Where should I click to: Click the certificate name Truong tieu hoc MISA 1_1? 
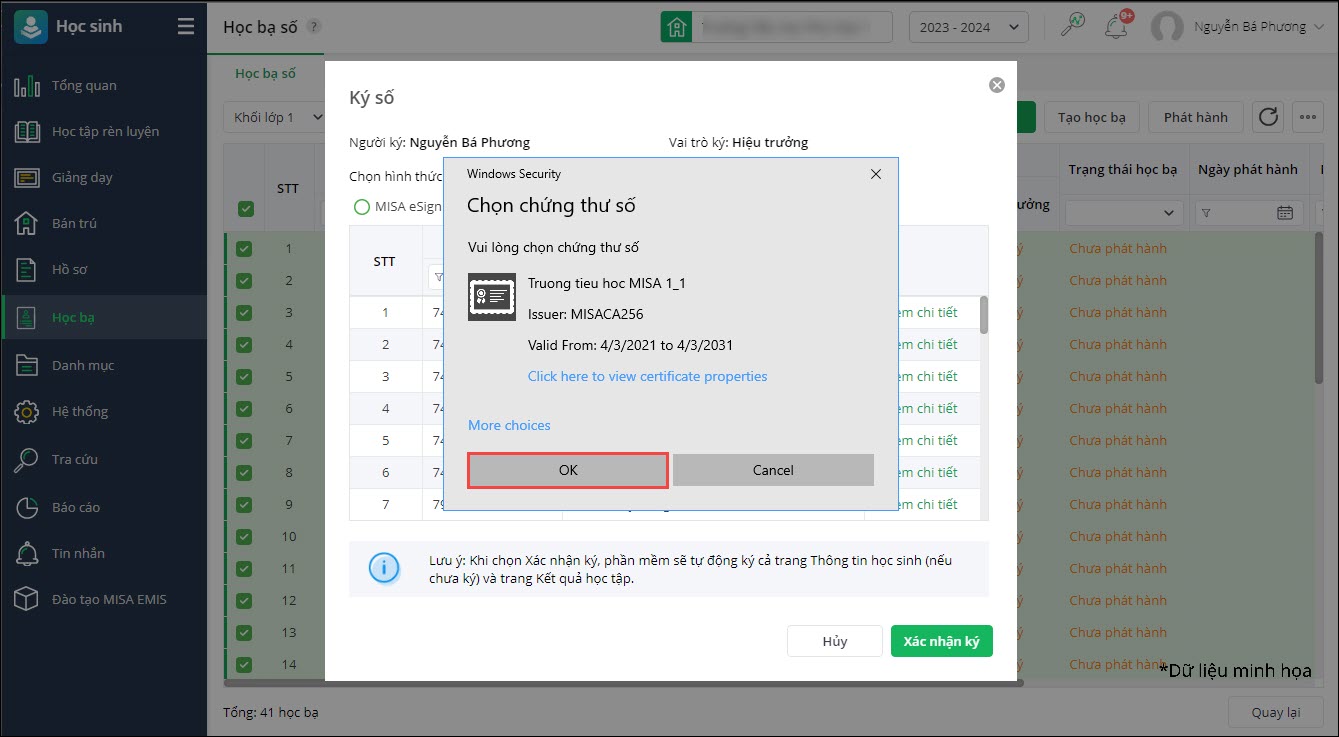click(x=607, y=284)
